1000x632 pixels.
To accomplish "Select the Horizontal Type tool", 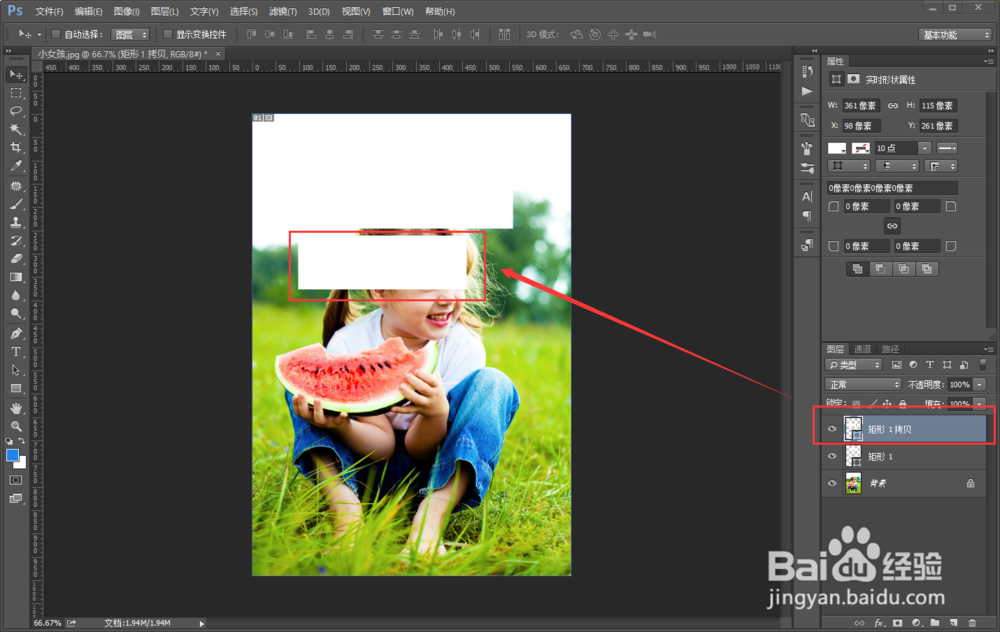I will (16, 351).
